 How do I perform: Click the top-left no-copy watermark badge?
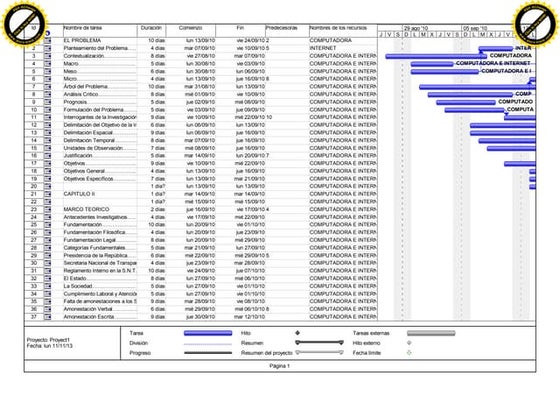click(x=24, y=24)
